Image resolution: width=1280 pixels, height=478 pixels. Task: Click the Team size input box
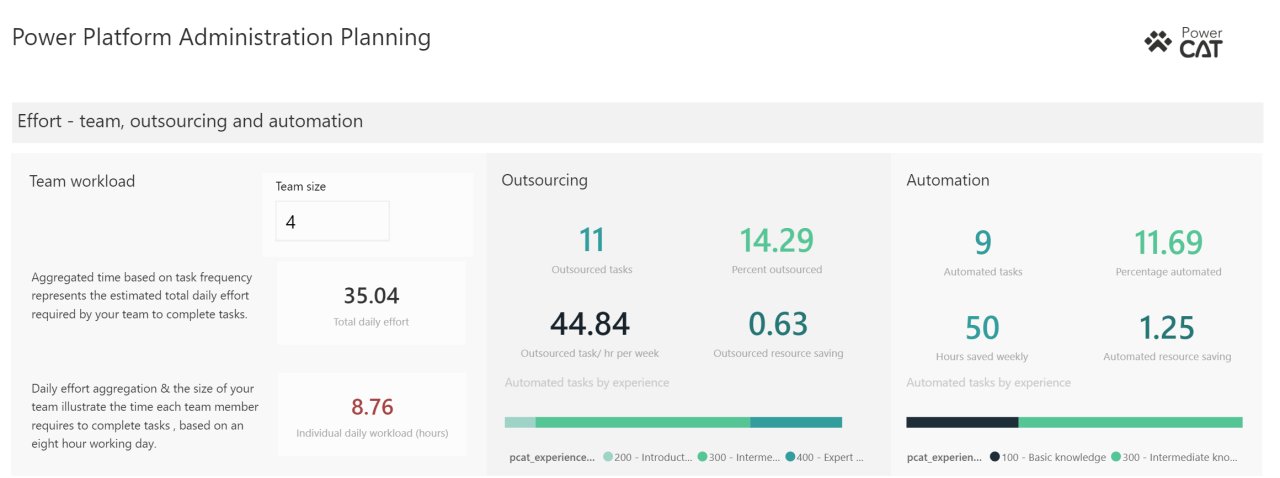[x=332, y=221]
